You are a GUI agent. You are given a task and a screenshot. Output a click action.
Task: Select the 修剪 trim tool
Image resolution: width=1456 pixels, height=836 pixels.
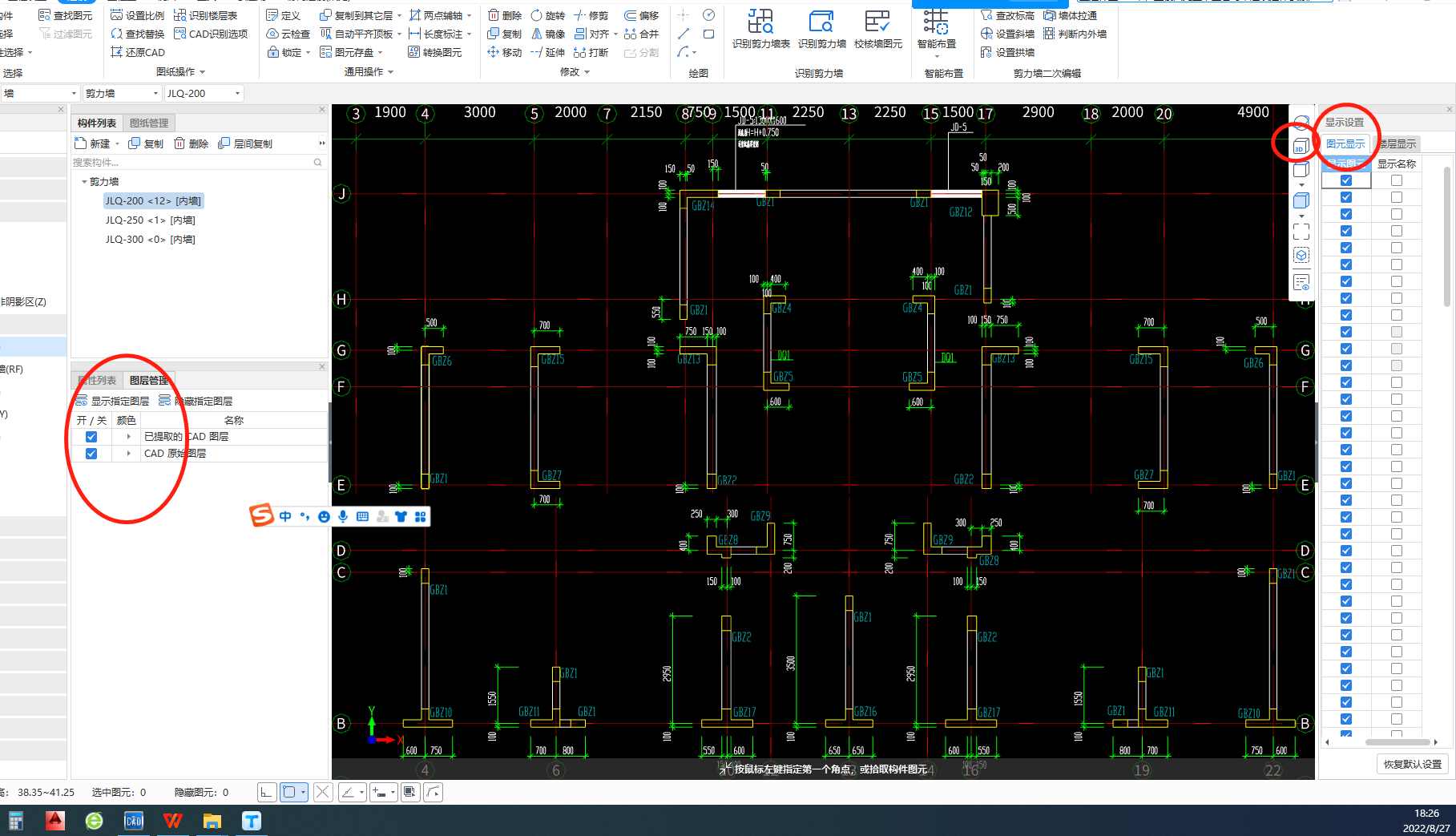tap(591, 15)
